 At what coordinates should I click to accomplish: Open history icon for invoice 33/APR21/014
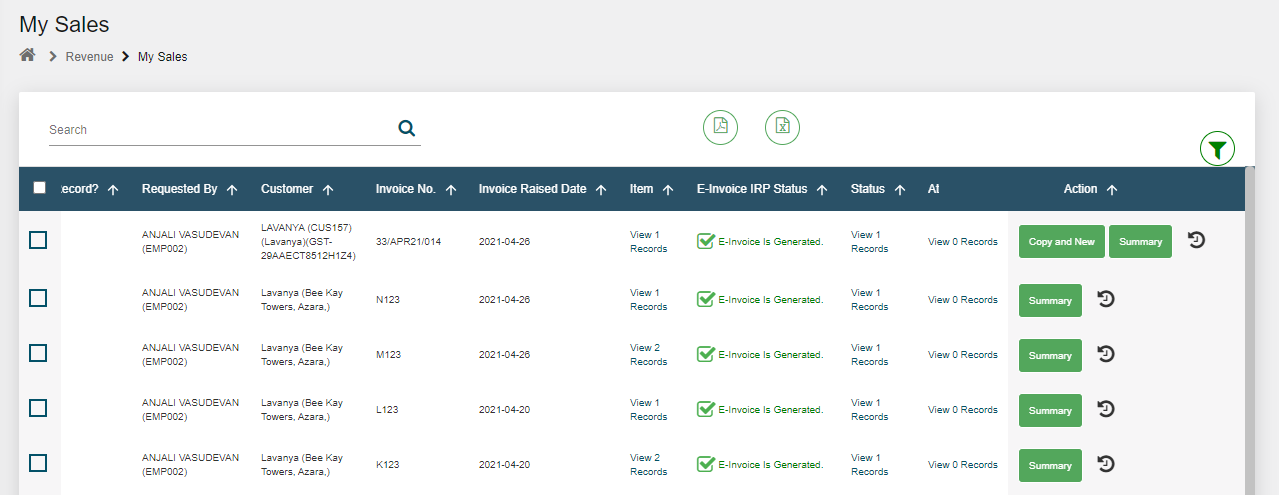click(x=1196, y=240)
